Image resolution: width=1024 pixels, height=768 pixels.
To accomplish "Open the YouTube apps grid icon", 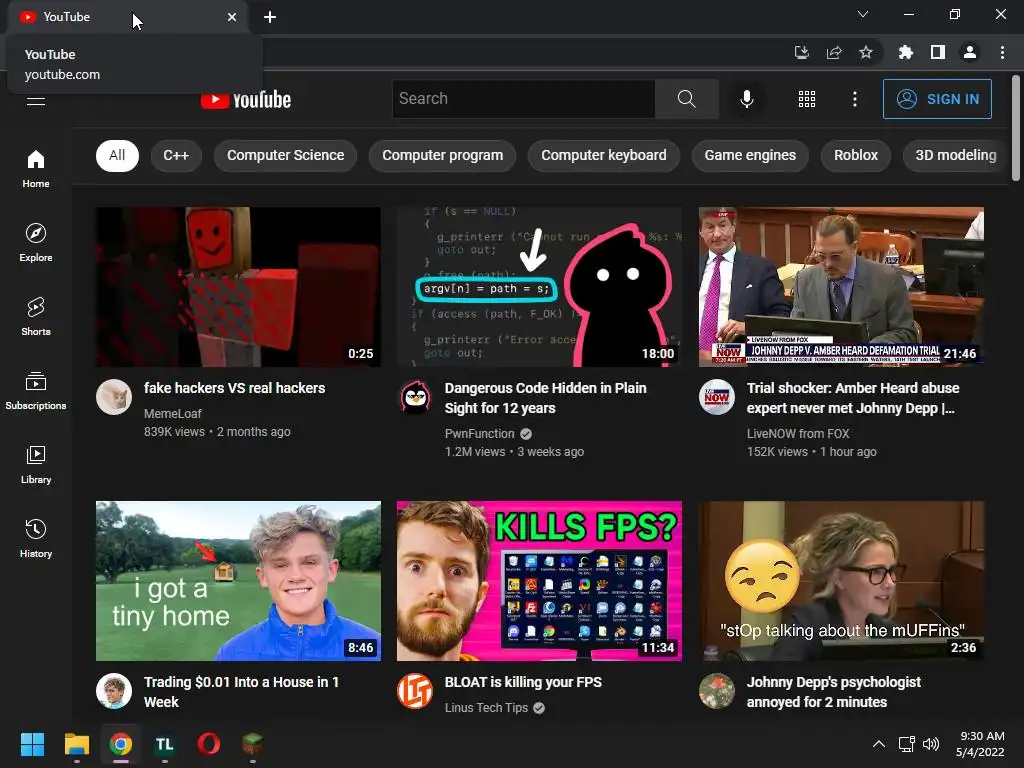I will tap(807, 99).
